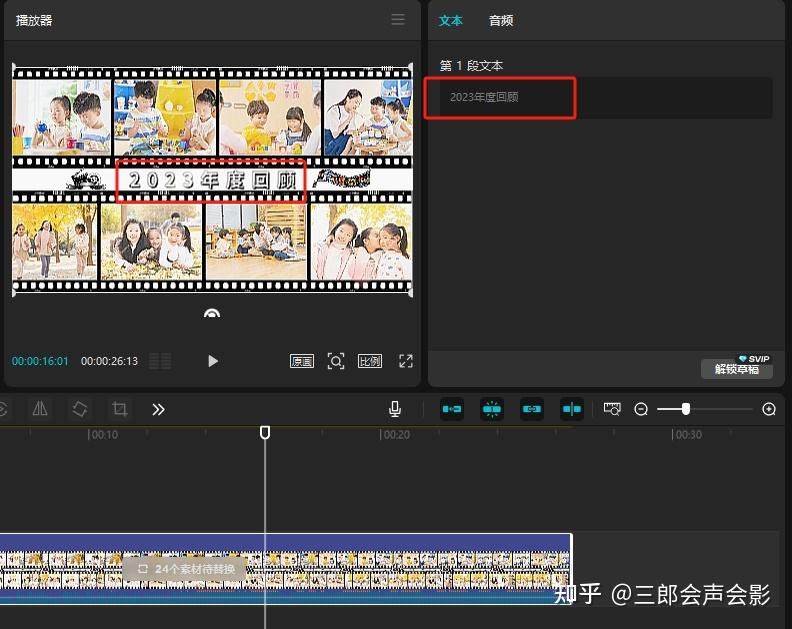
Task: Click the grid layout icon beside timecode
Action: [160, 361]
